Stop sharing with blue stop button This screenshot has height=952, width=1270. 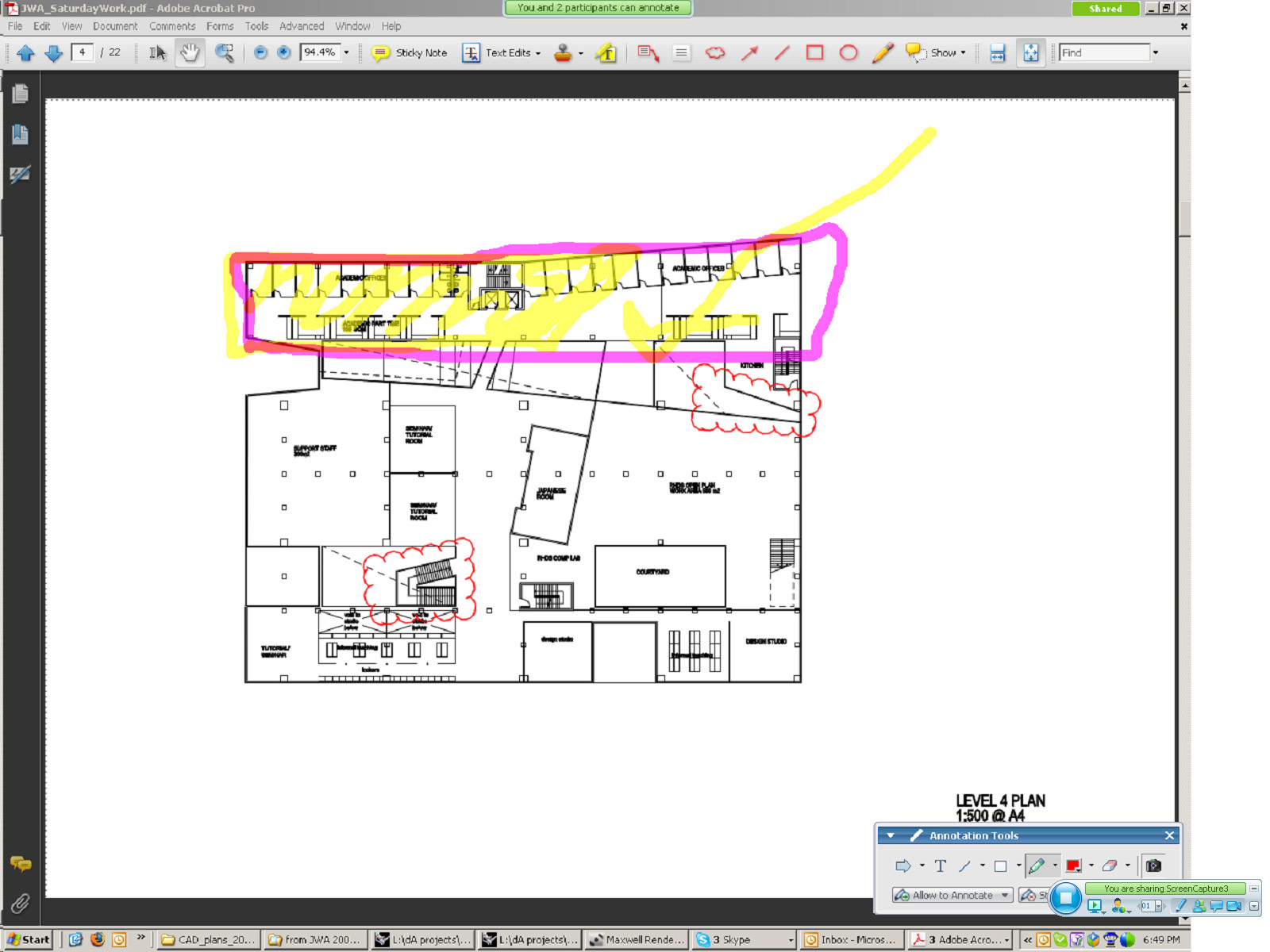point(1066,898)
